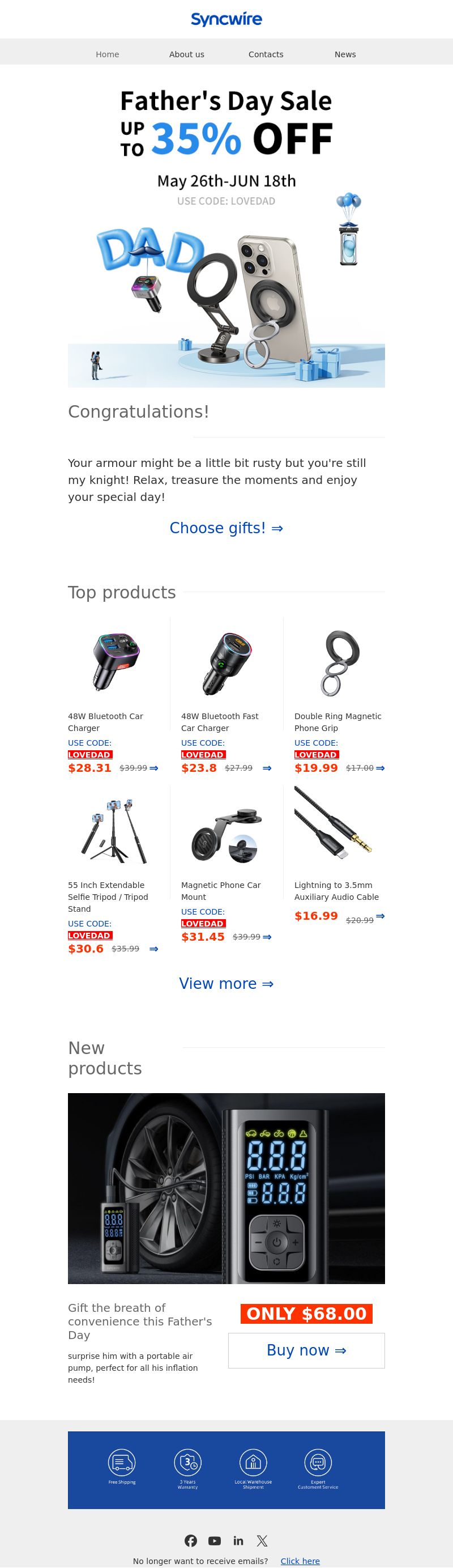The image size is (453, 1568).
Task: Click the Father's Day Sale banner image
Action: (x=226, y=235)
